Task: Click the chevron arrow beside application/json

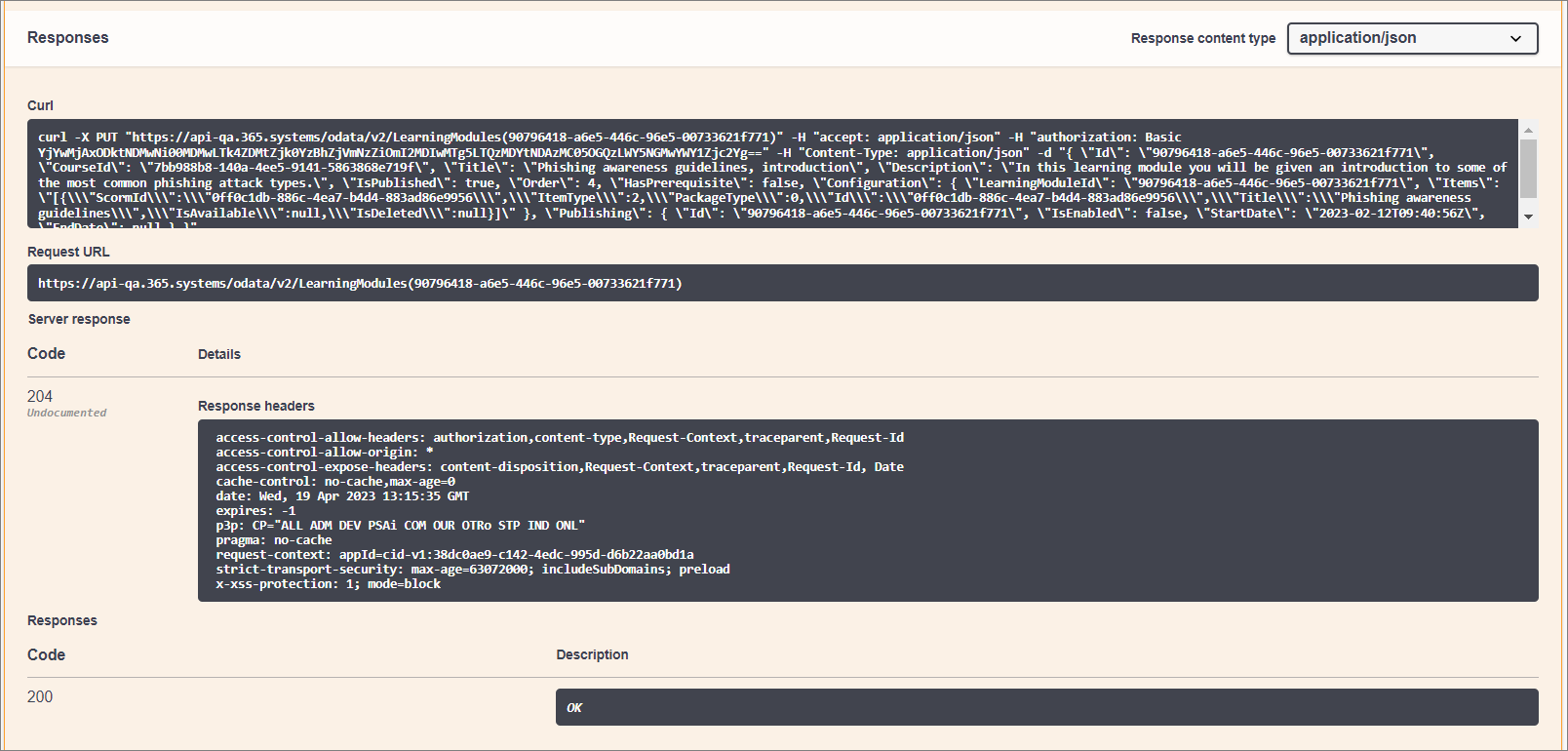Action: pos(1515,39)
